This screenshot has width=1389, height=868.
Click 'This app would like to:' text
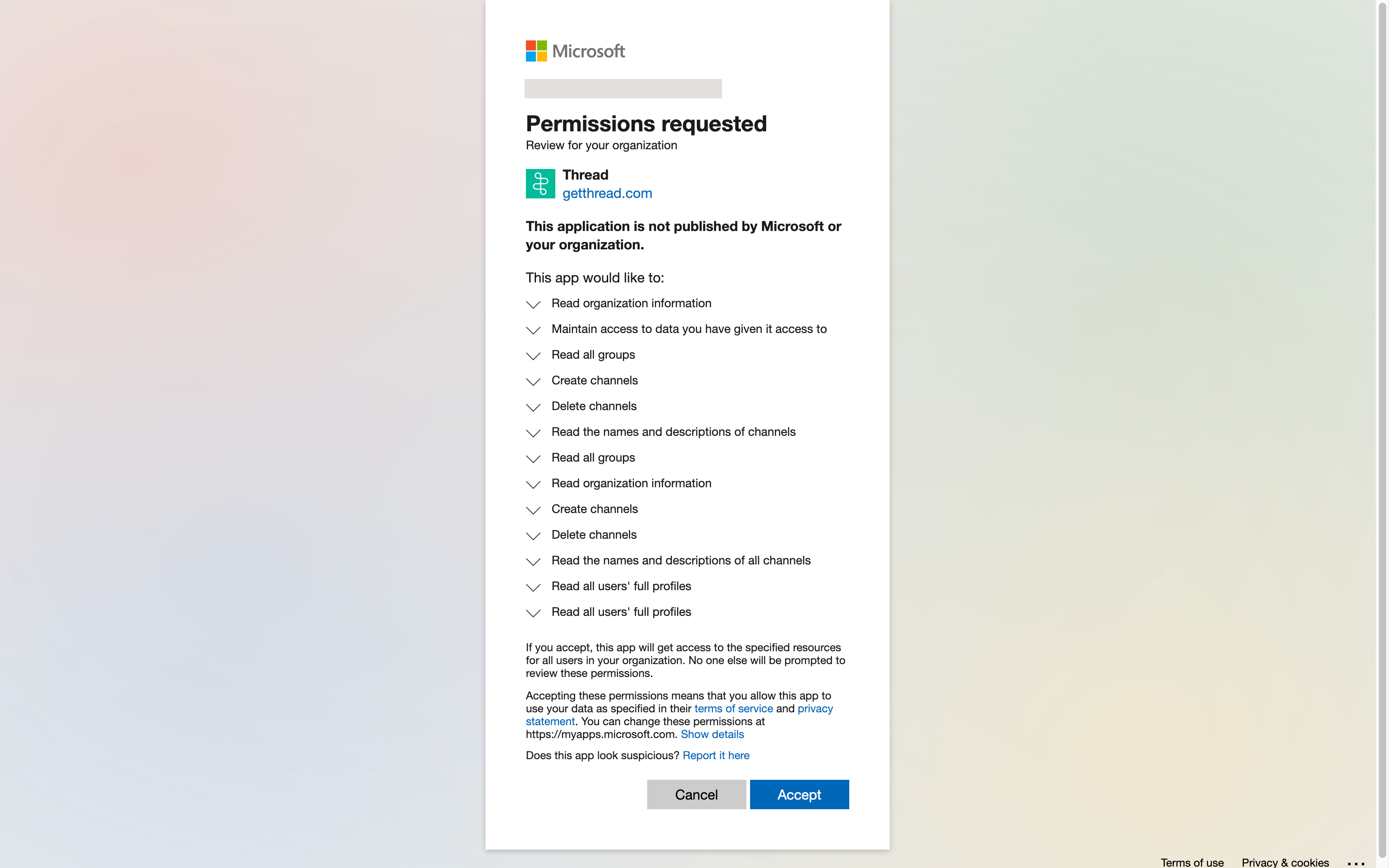595,278
